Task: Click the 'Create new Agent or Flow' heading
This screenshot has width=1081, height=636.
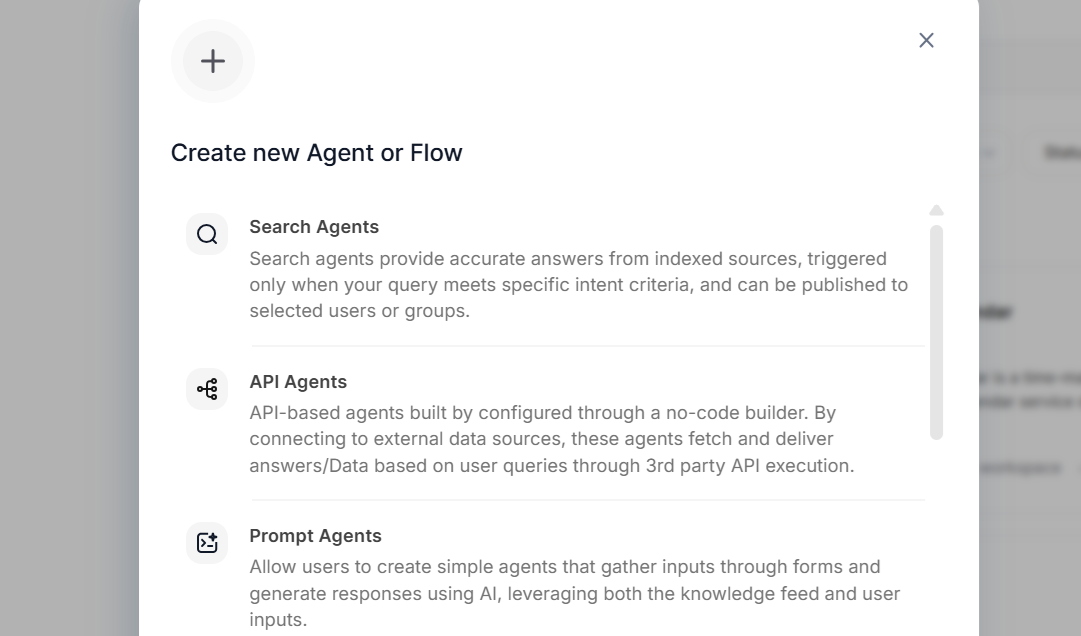Action: [x=316, y=152]
